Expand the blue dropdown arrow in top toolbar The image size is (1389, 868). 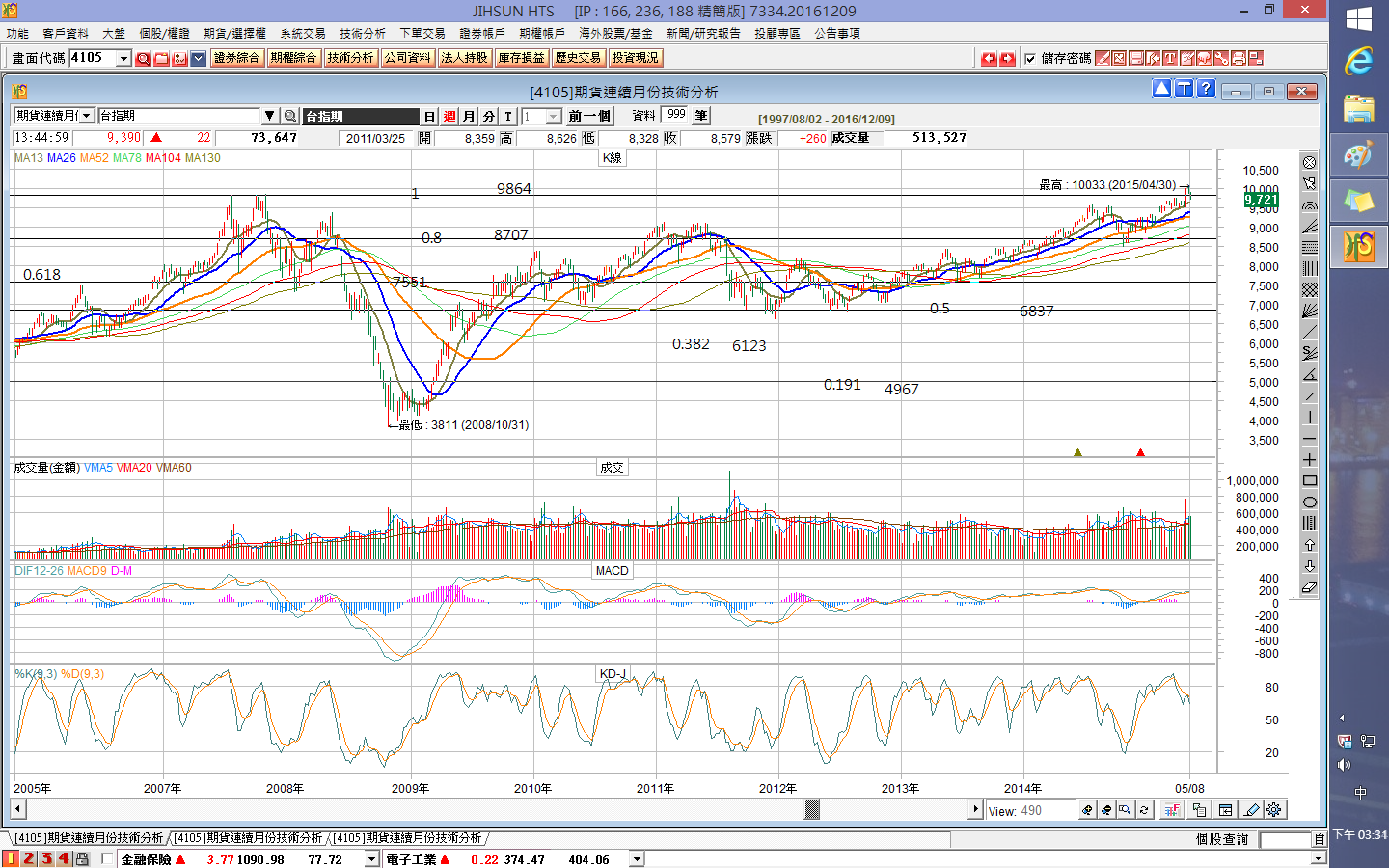point(198,59)
